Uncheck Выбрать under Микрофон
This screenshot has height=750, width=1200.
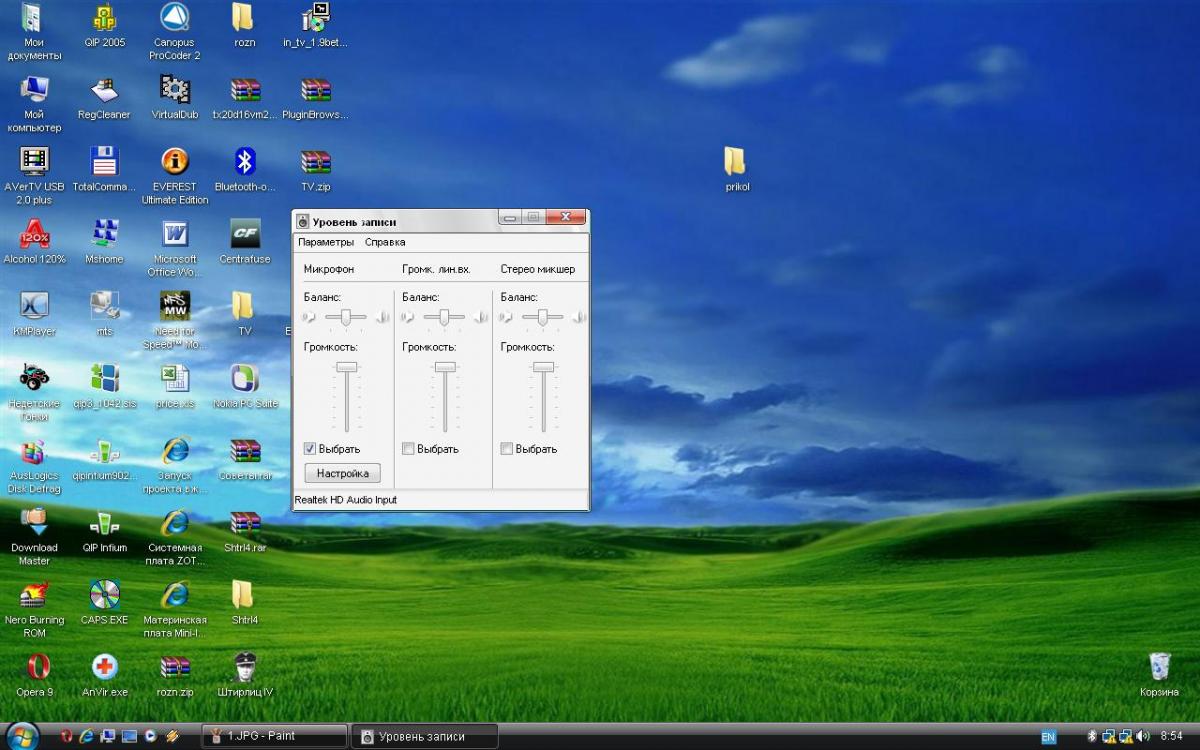(x=310, y=449)
